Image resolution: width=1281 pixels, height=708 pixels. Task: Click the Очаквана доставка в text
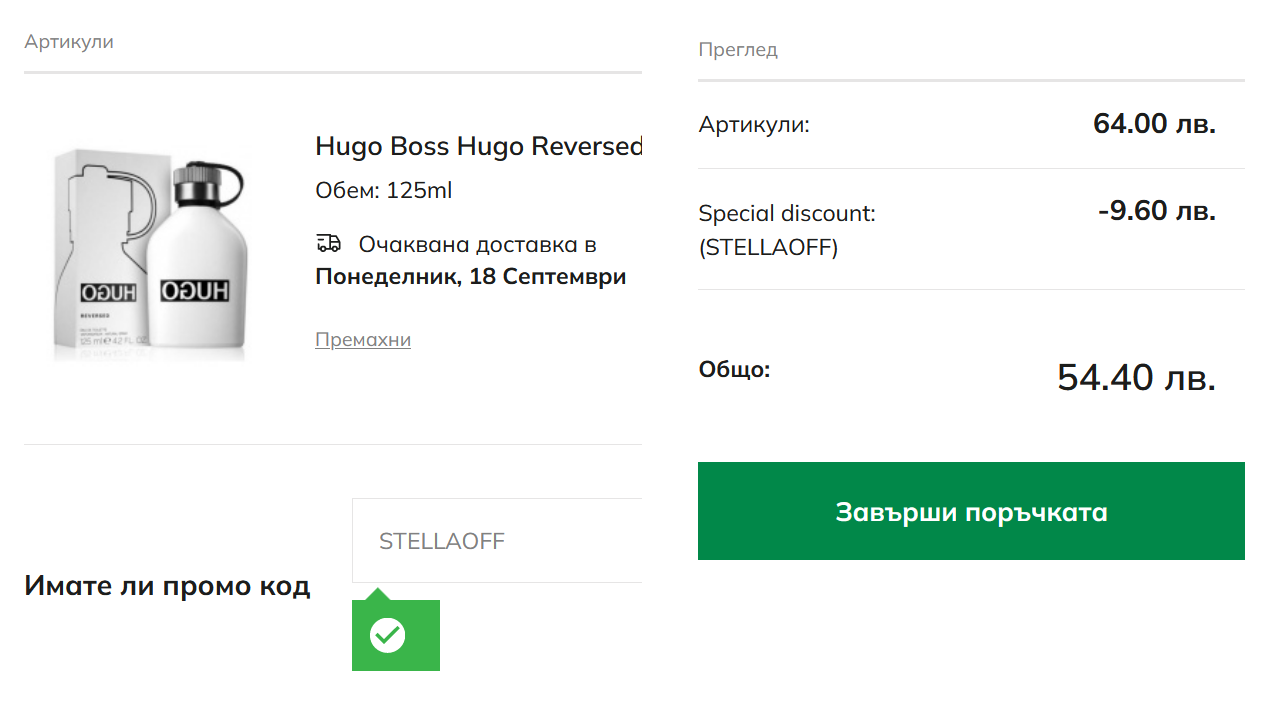click(478, 245)
